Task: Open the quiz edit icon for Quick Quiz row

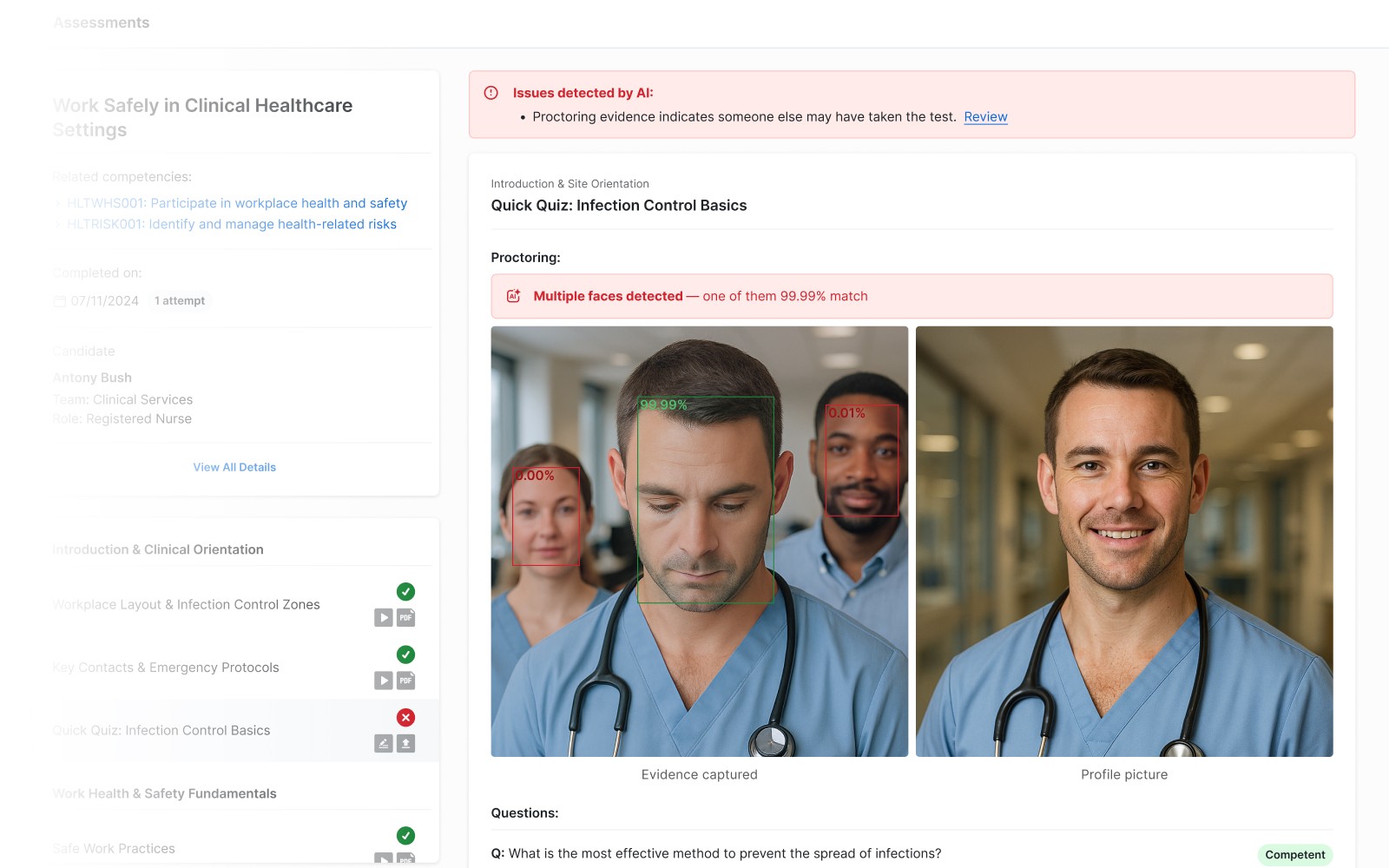Action: click(x=384, y=743)
